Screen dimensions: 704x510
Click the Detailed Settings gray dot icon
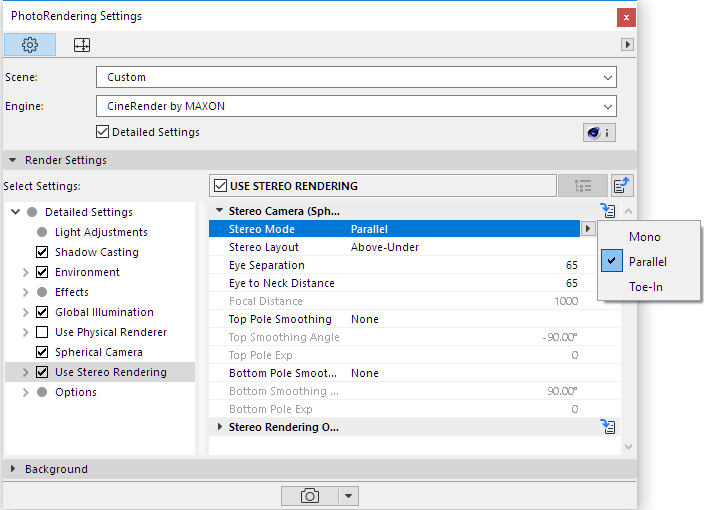32,212
